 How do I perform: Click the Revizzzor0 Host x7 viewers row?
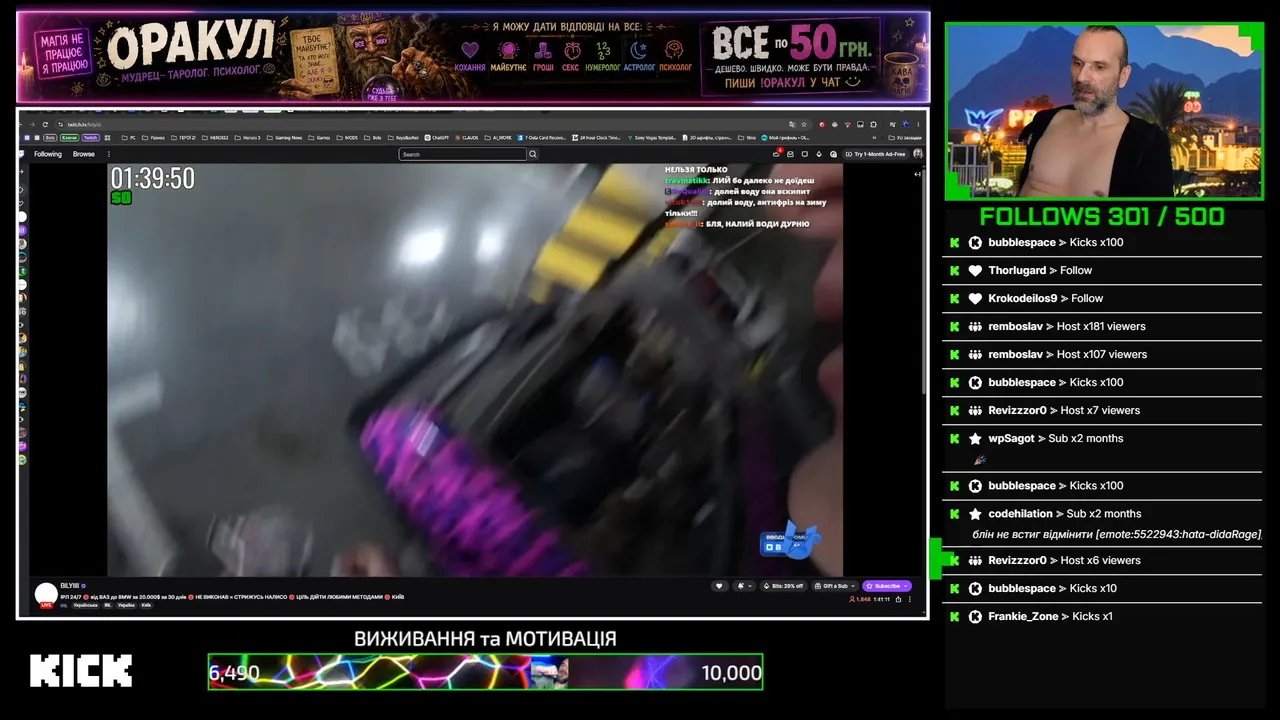pos(1102,410)
